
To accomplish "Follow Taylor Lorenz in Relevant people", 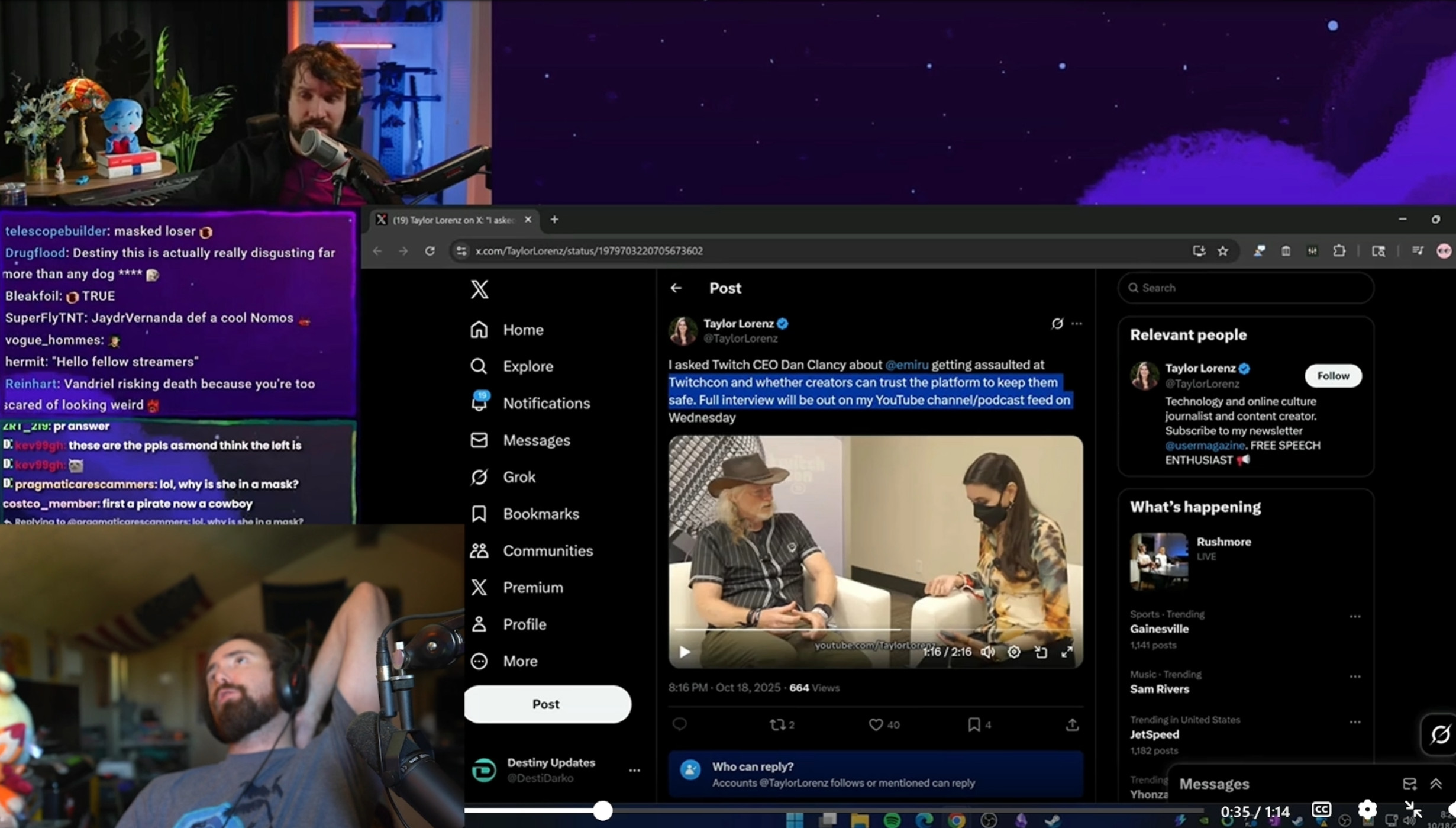I will 1332,376.
